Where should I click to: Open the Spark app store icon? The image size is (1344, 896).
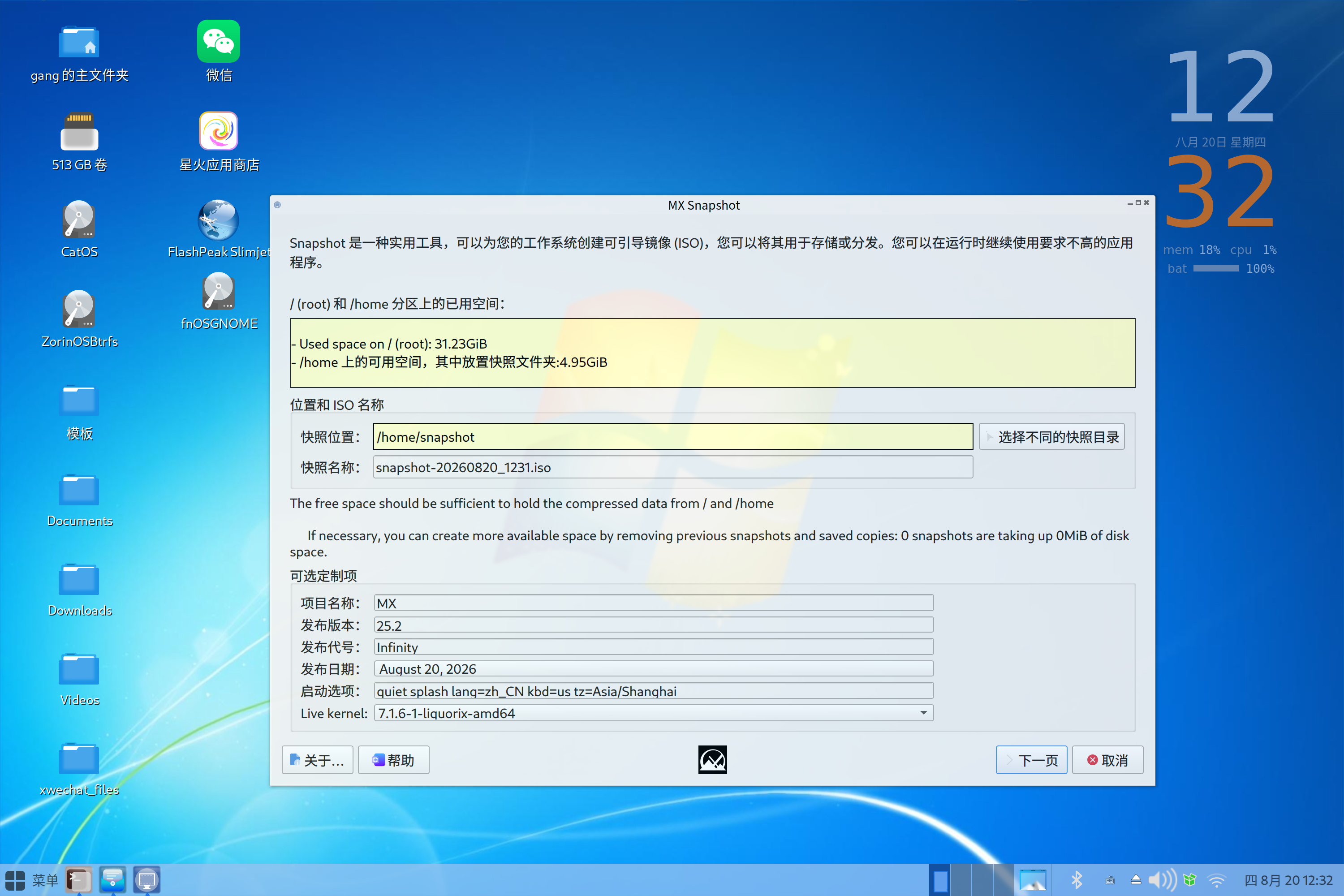[x=218, y=131]
